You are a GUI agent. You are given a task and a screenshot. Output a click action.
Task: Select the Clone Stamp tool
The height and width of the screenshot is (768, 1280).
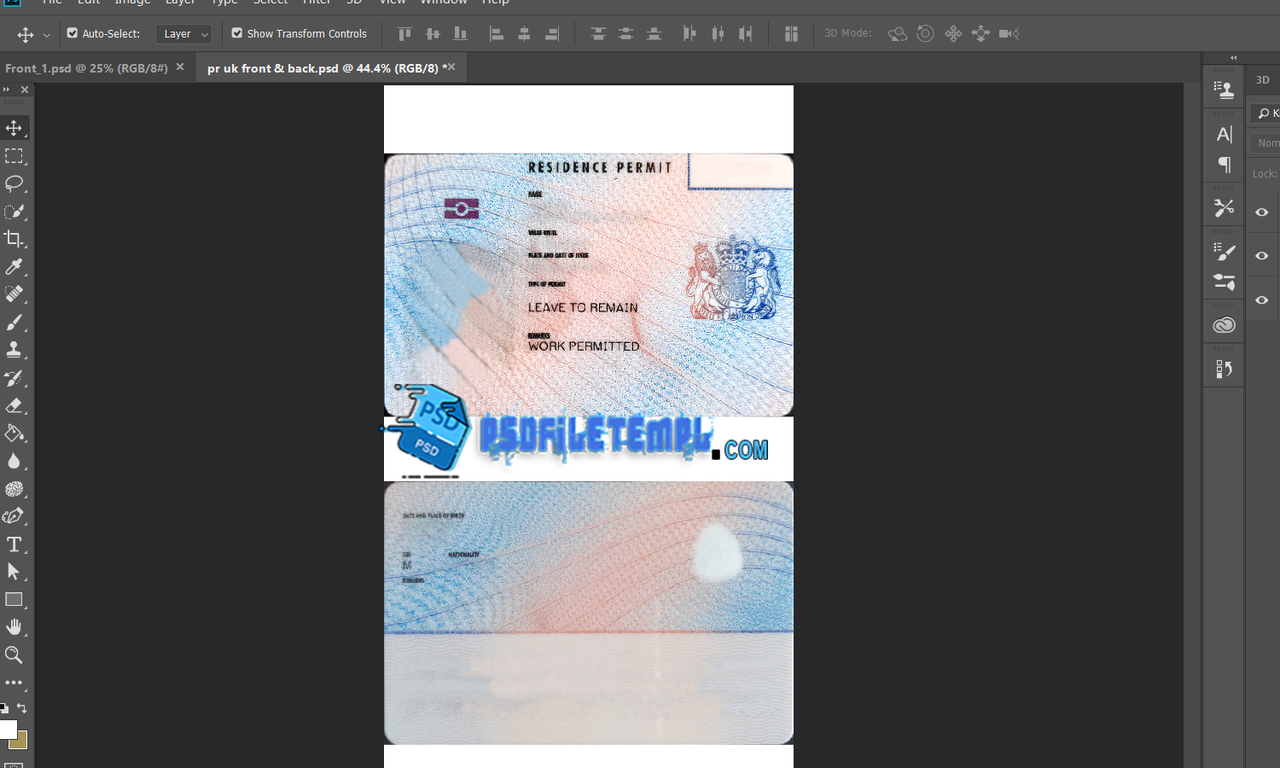(14, 350)
